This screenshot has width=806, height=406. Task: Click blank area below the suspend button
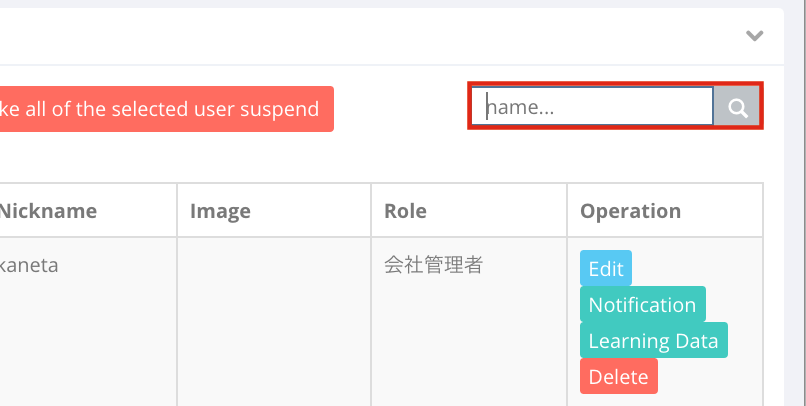pyautogui.click(x=164, y=157)
